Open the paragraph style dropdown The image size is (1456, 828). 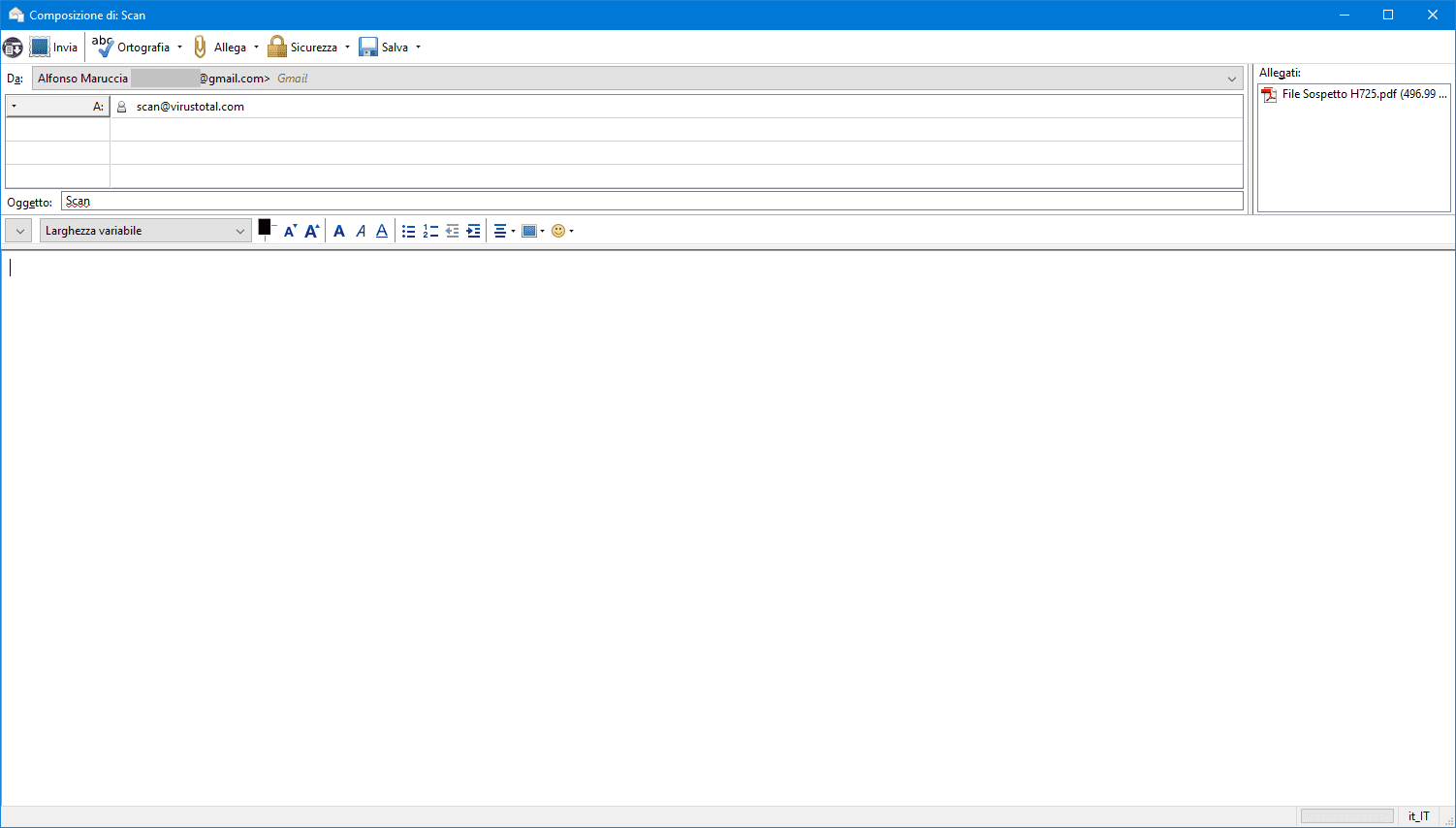point(19,231)
